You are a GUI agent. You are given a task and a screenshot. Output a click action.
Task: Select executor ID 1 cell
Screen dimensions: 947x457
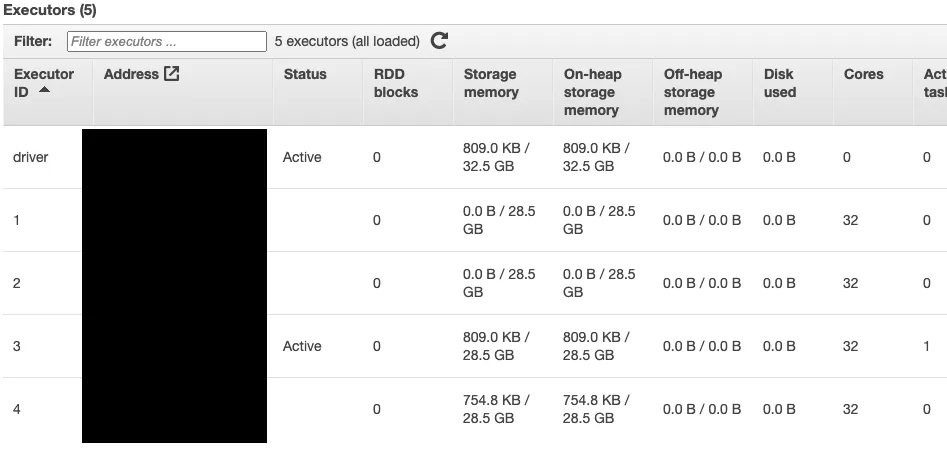(x=17, y=220)
